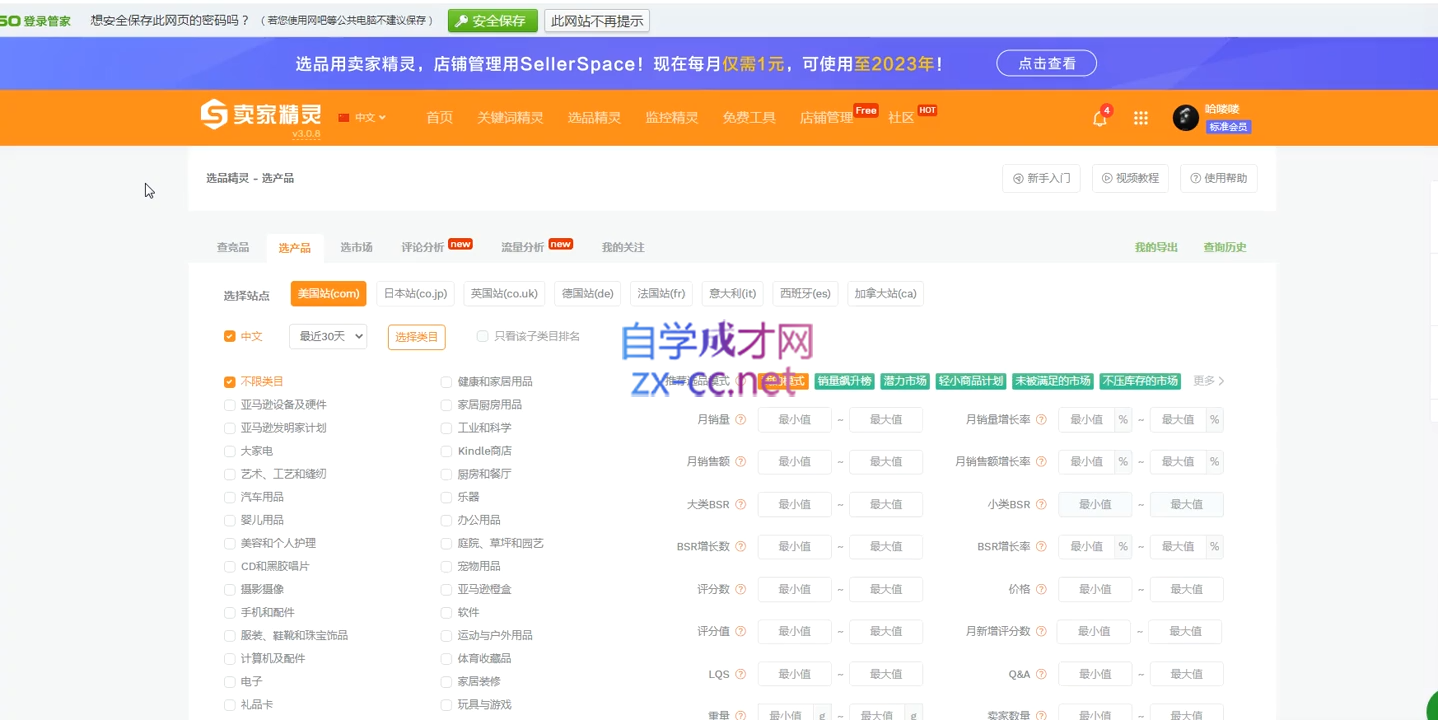Click the SellerSprite logo icon

pyautogui.click(x=214, y=115)
